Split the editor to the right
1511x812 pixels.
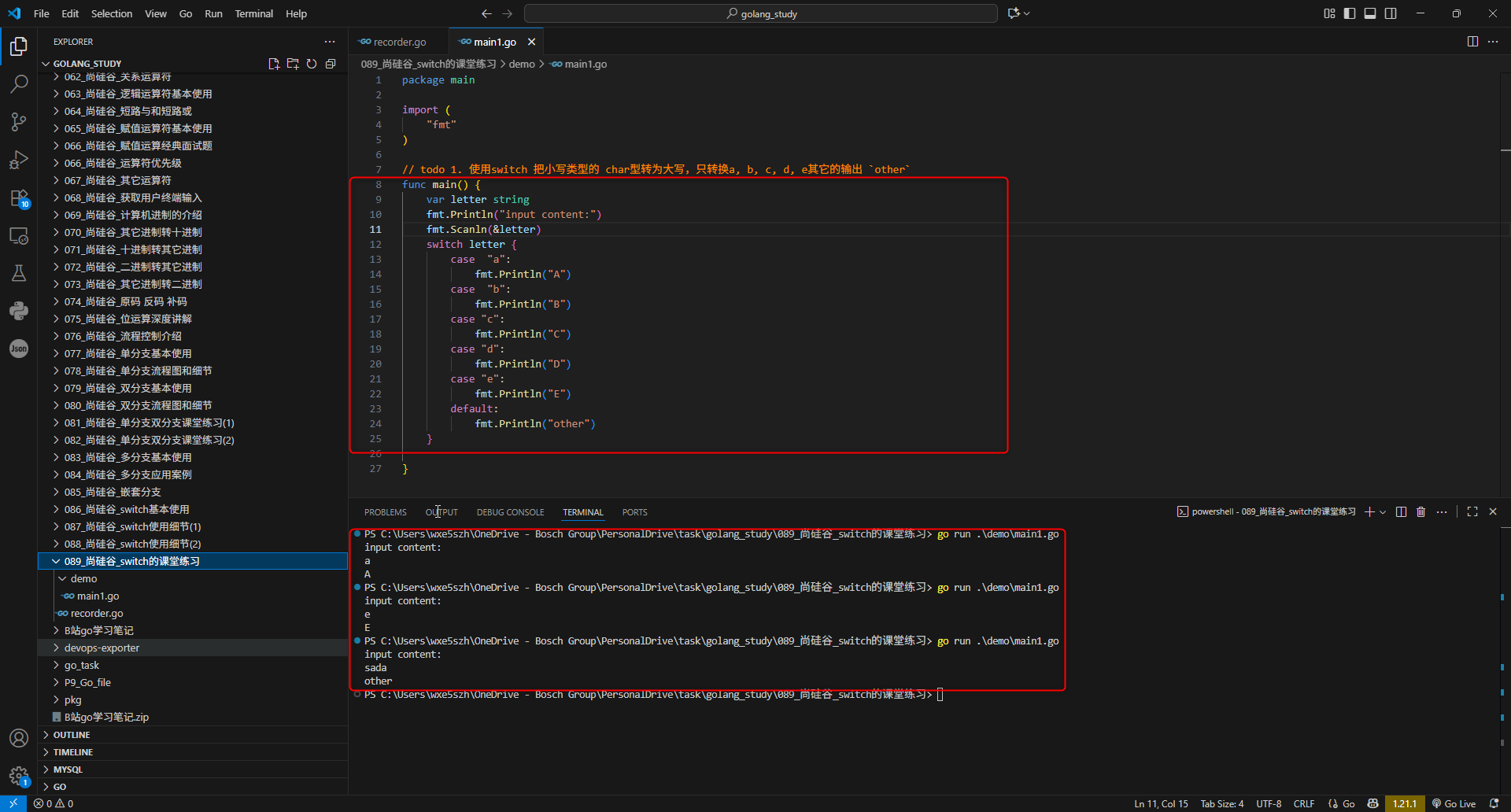coord(1472,42)
